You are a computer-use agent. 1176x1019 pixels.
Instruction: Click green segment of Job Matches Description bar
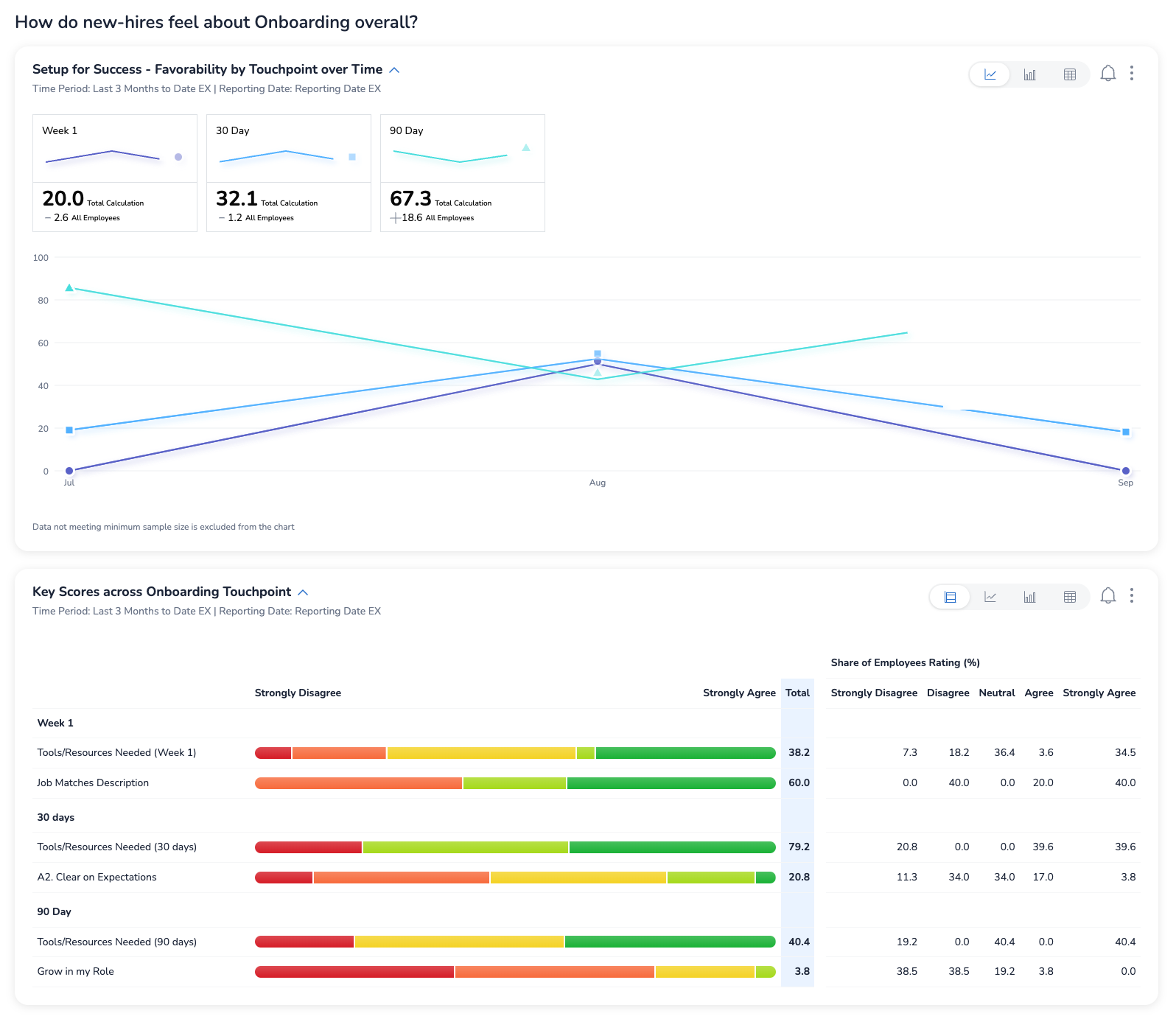(x=671, y=783)
